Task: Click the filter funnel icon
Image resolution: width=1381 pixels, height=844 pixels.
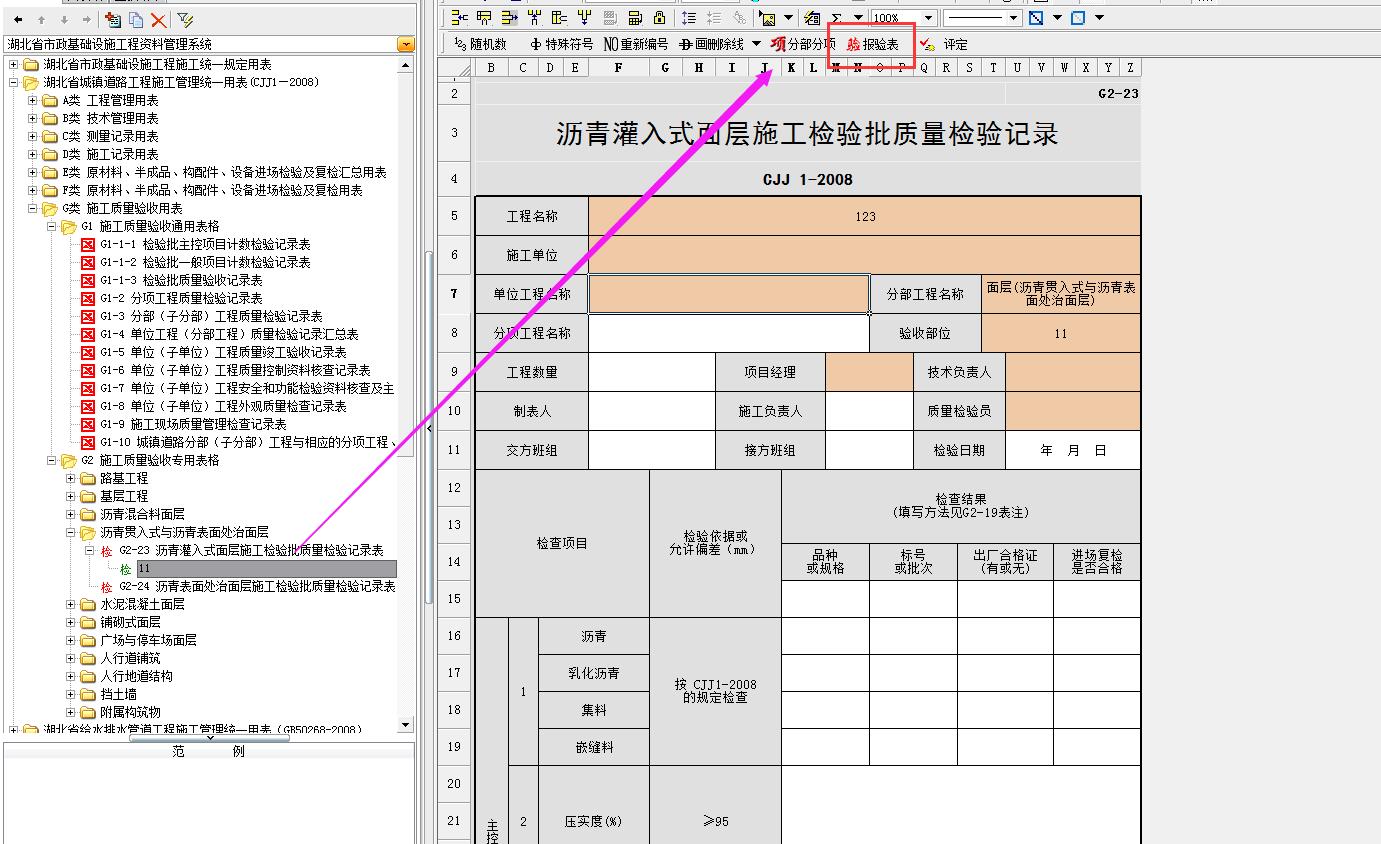Action: [185, 20]
